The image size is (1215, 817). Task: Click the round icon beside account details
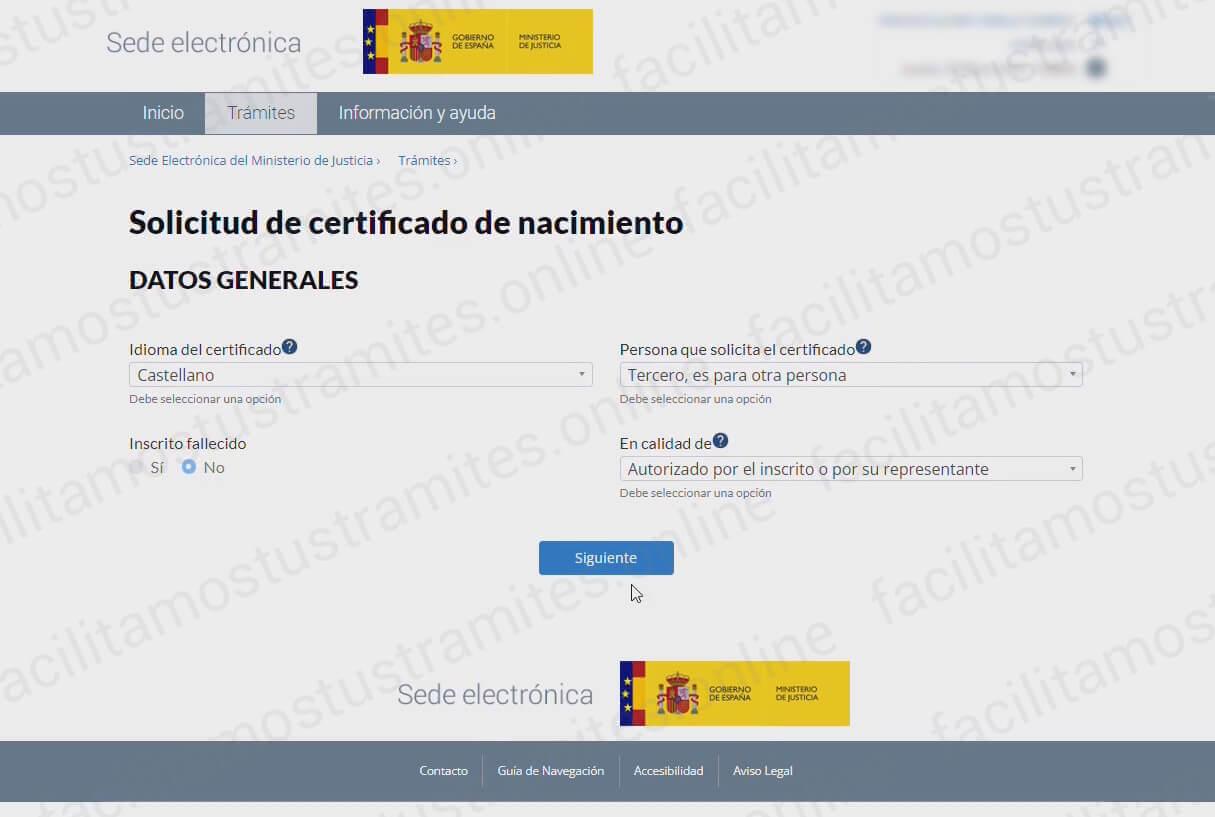click(1098, 67)
